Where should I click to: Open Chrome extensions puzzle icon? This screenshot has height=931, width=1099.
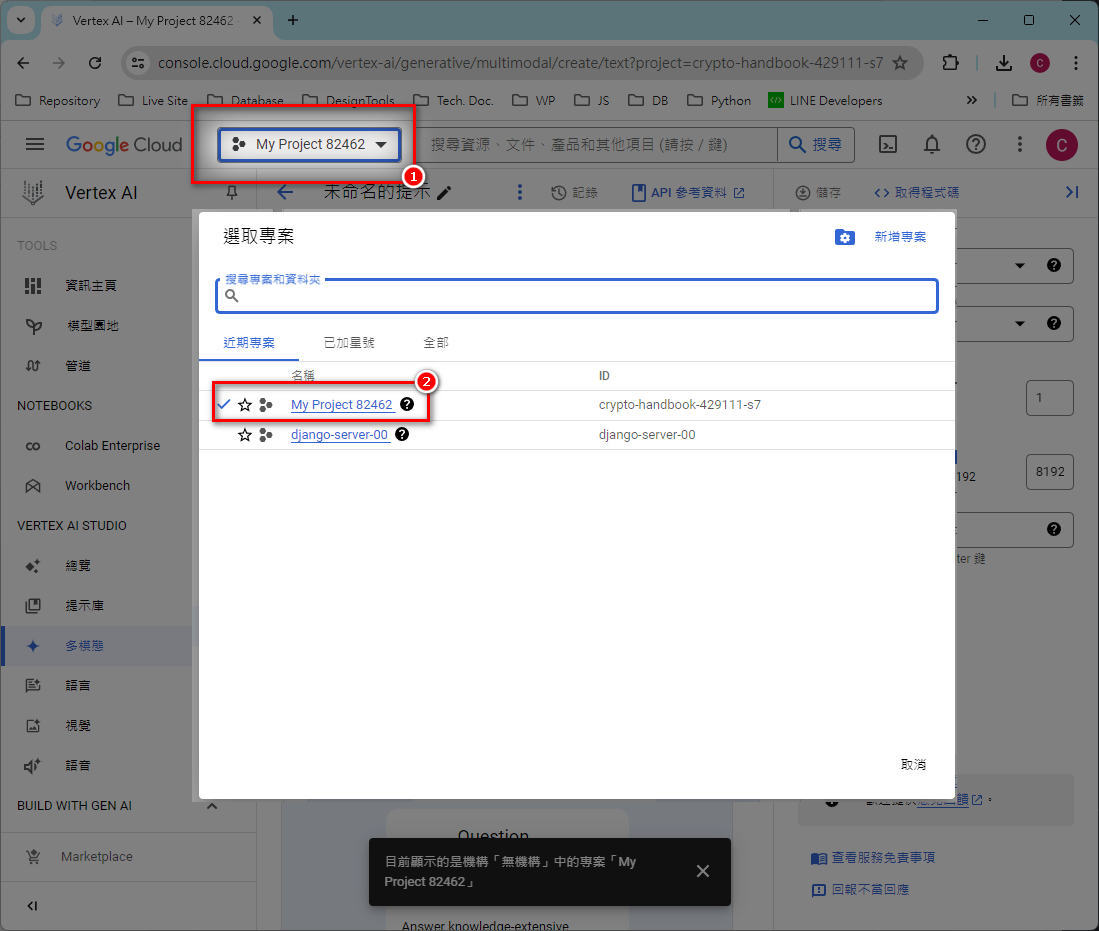950,63
